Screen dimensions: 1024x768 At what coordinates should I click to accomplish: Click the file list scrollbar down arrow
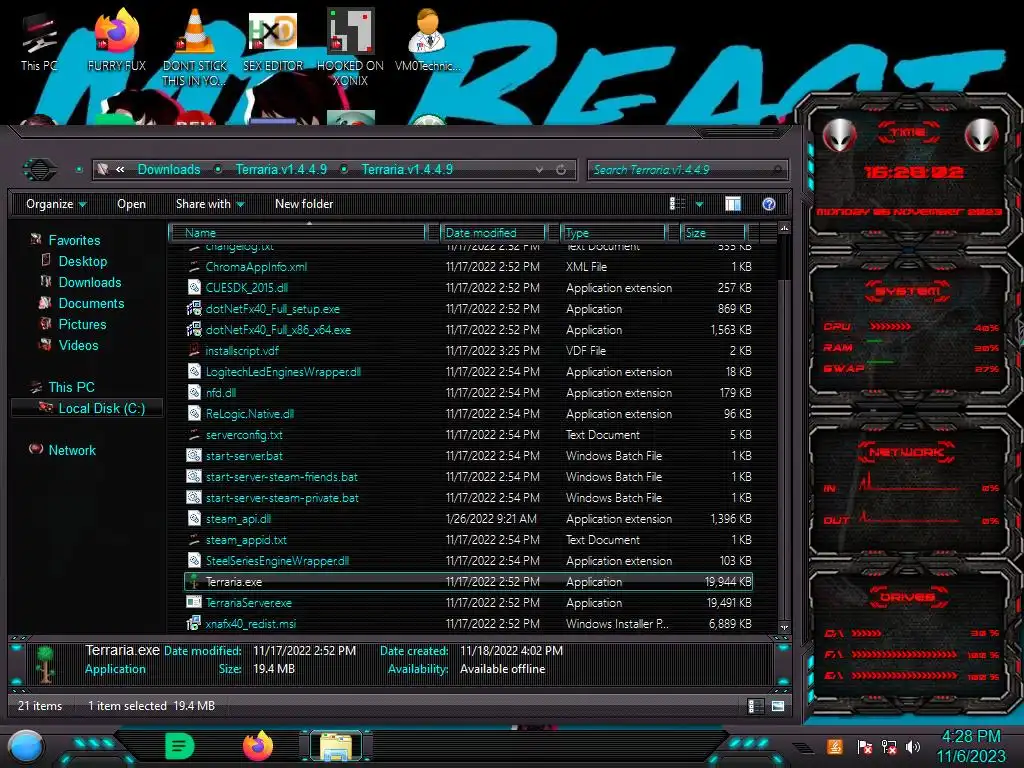(784, 627)
